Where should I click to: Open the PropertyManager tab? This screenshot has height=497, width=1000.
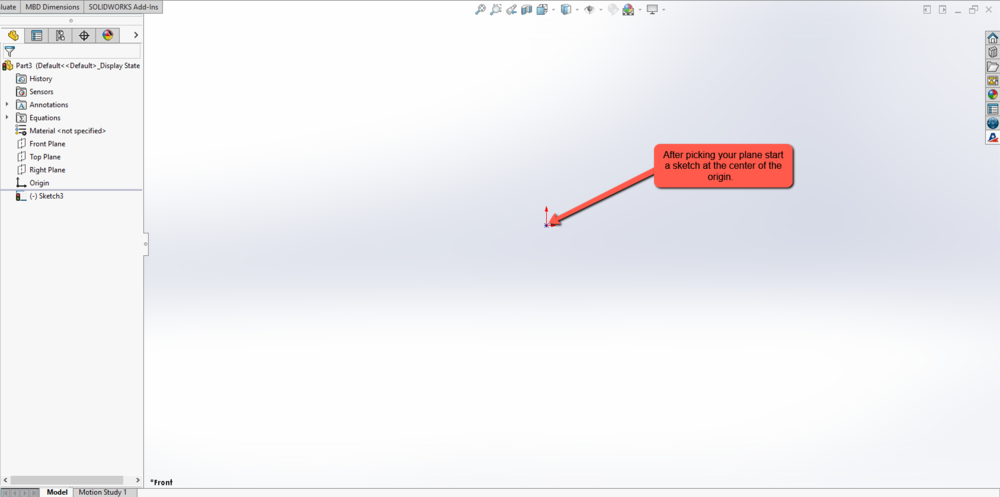click(x=37, y=35)
